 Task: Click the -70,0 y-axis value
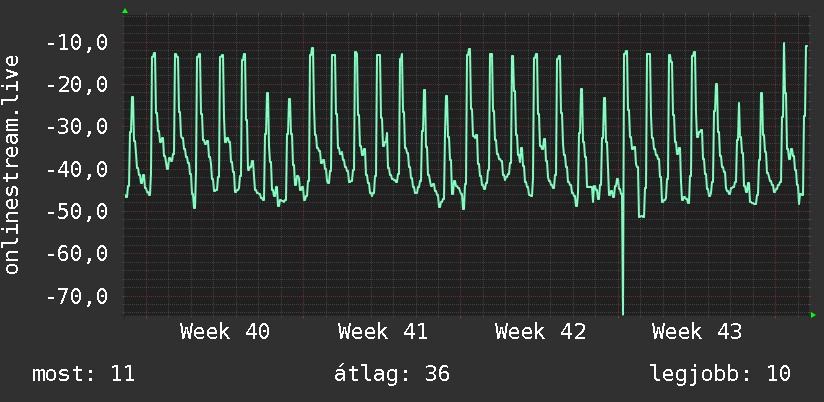point(77,296)
